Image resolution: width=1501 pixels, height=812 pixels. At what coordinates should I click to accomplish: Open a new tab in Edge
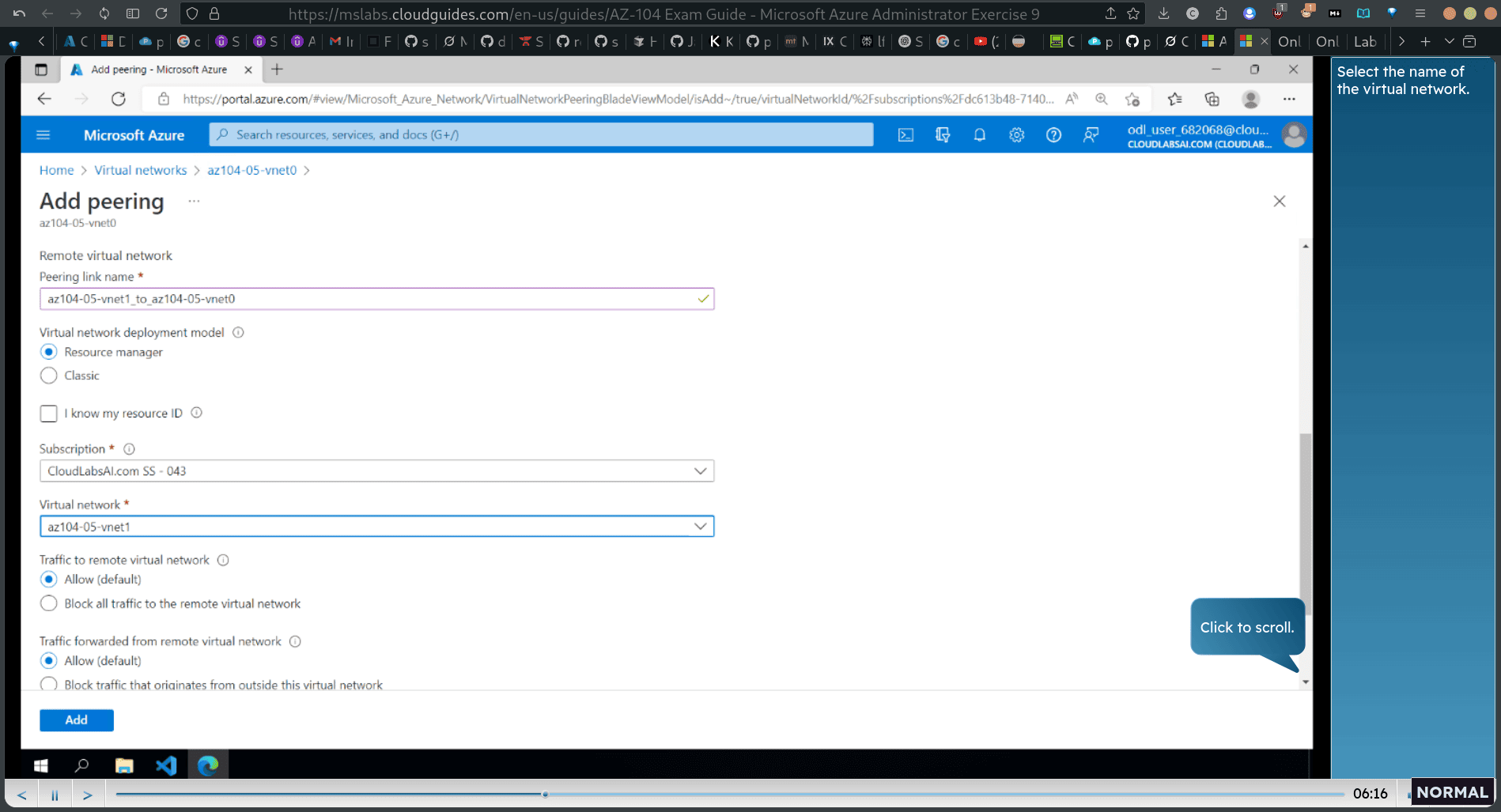click(x=277, y=70)
